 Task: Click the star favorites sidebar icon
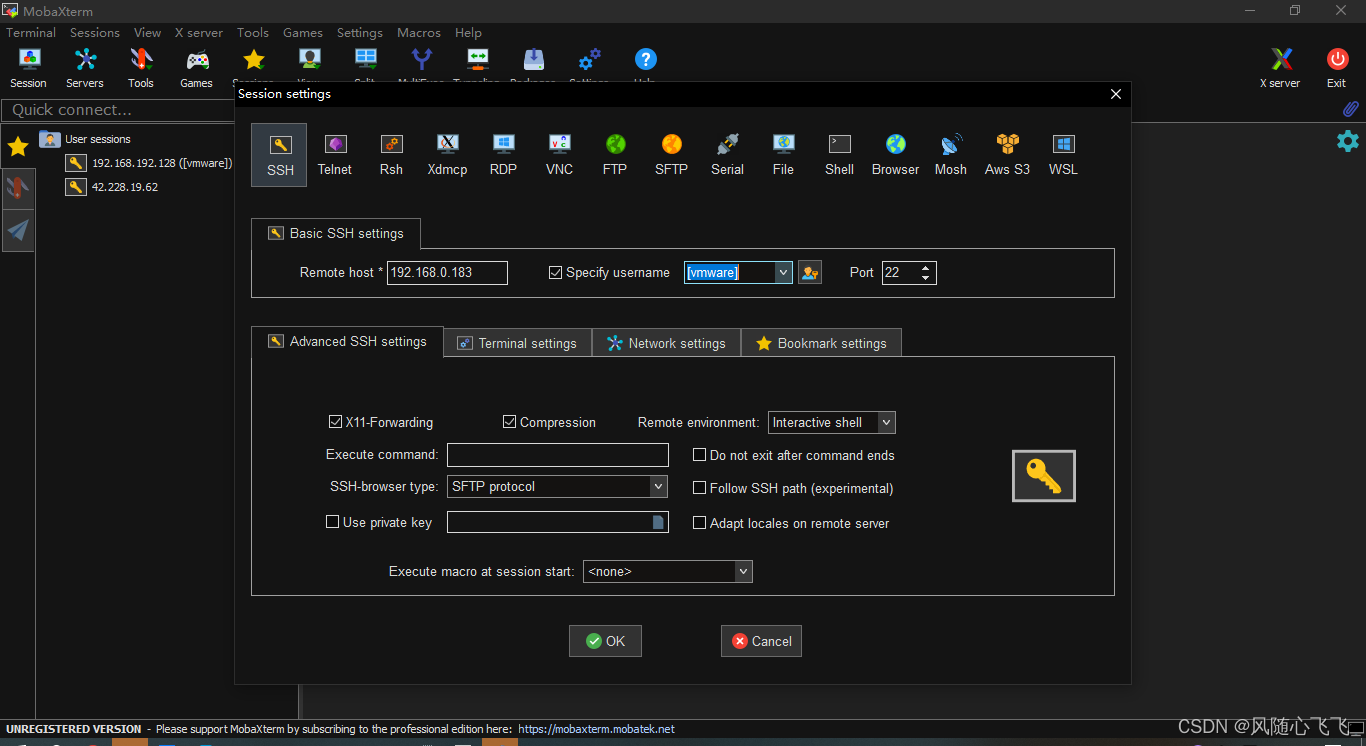click(18, 147)
